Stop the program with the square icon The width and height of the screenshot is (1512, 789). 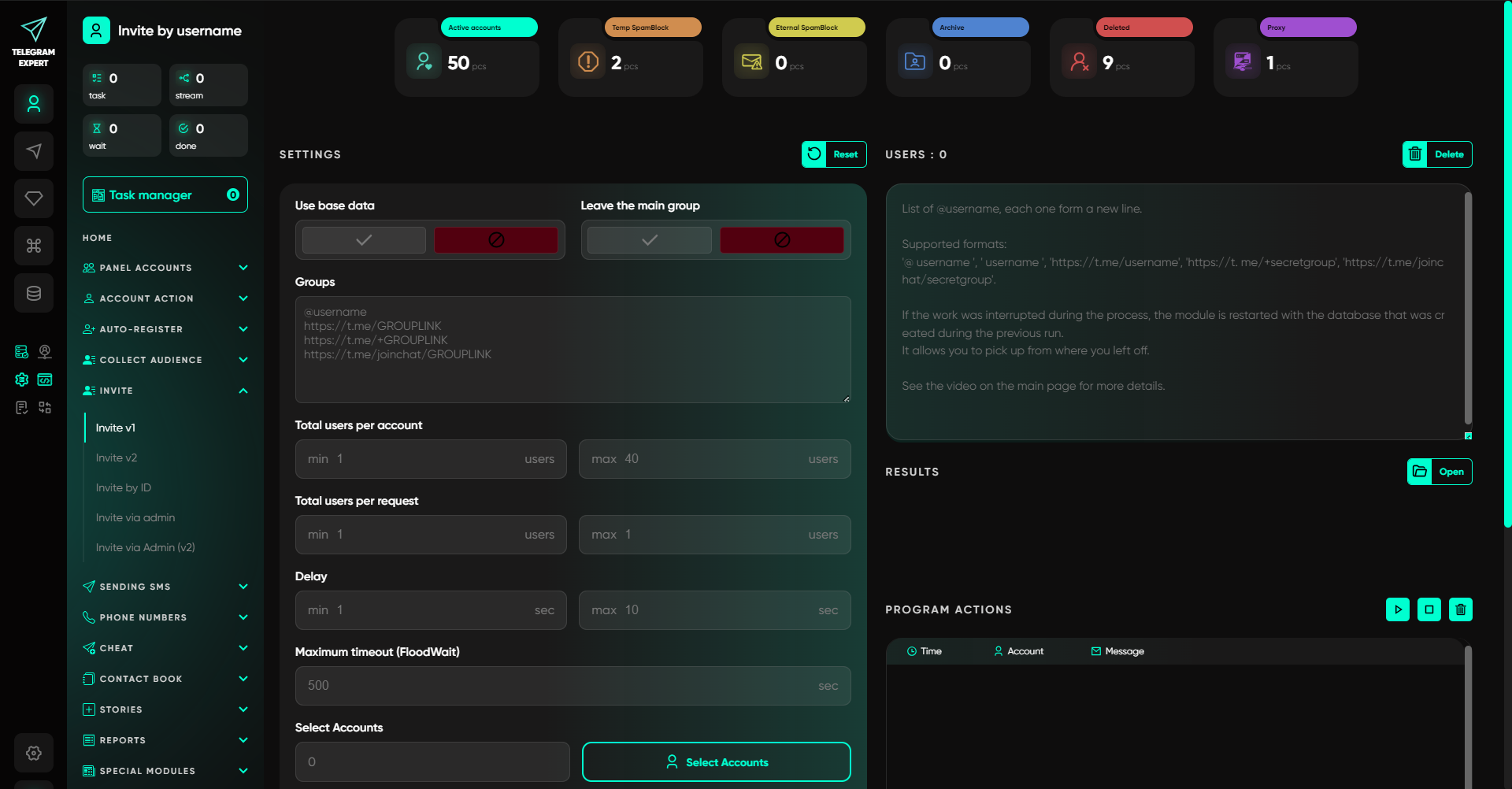pyautogui.click(x=1429, y=609)
